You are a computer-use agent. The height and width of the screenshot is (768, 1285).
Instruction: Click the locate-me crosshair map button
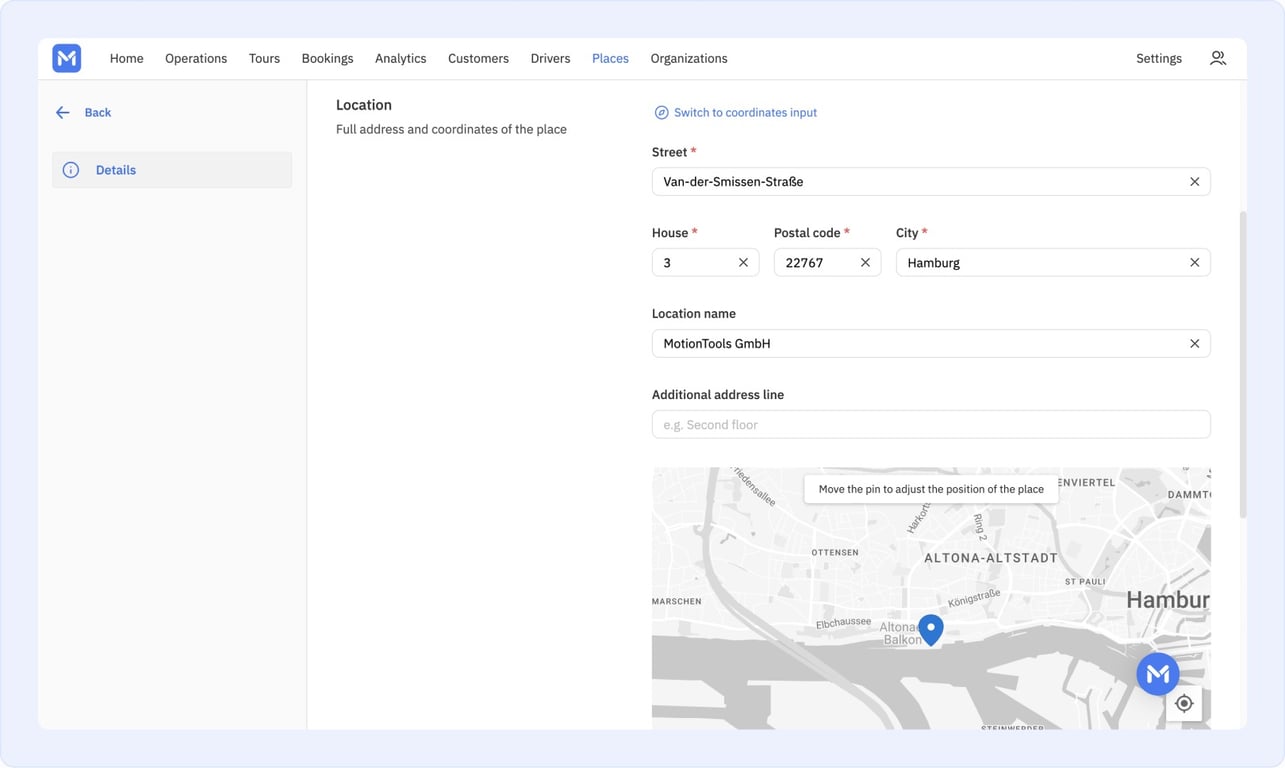click(x=1184, y=704)
